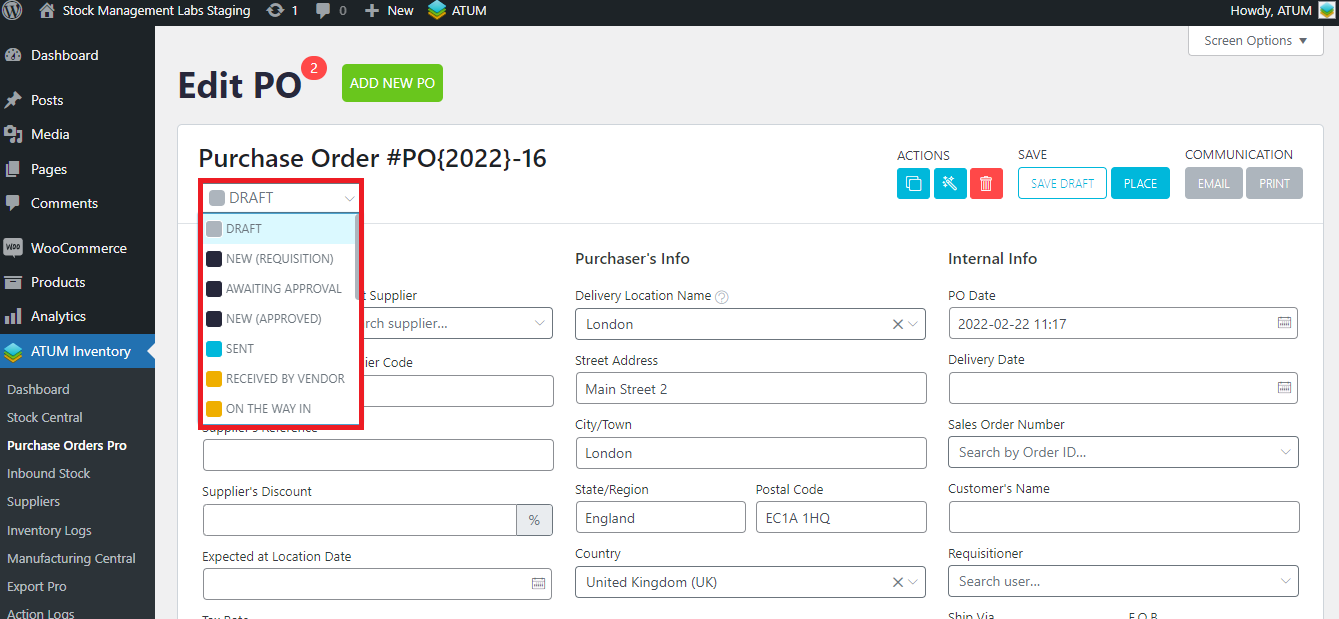The height and width of the screenshot is (619, 1339).
Task: Click the Supplier's Discount input field
Action: coord(360,520)
